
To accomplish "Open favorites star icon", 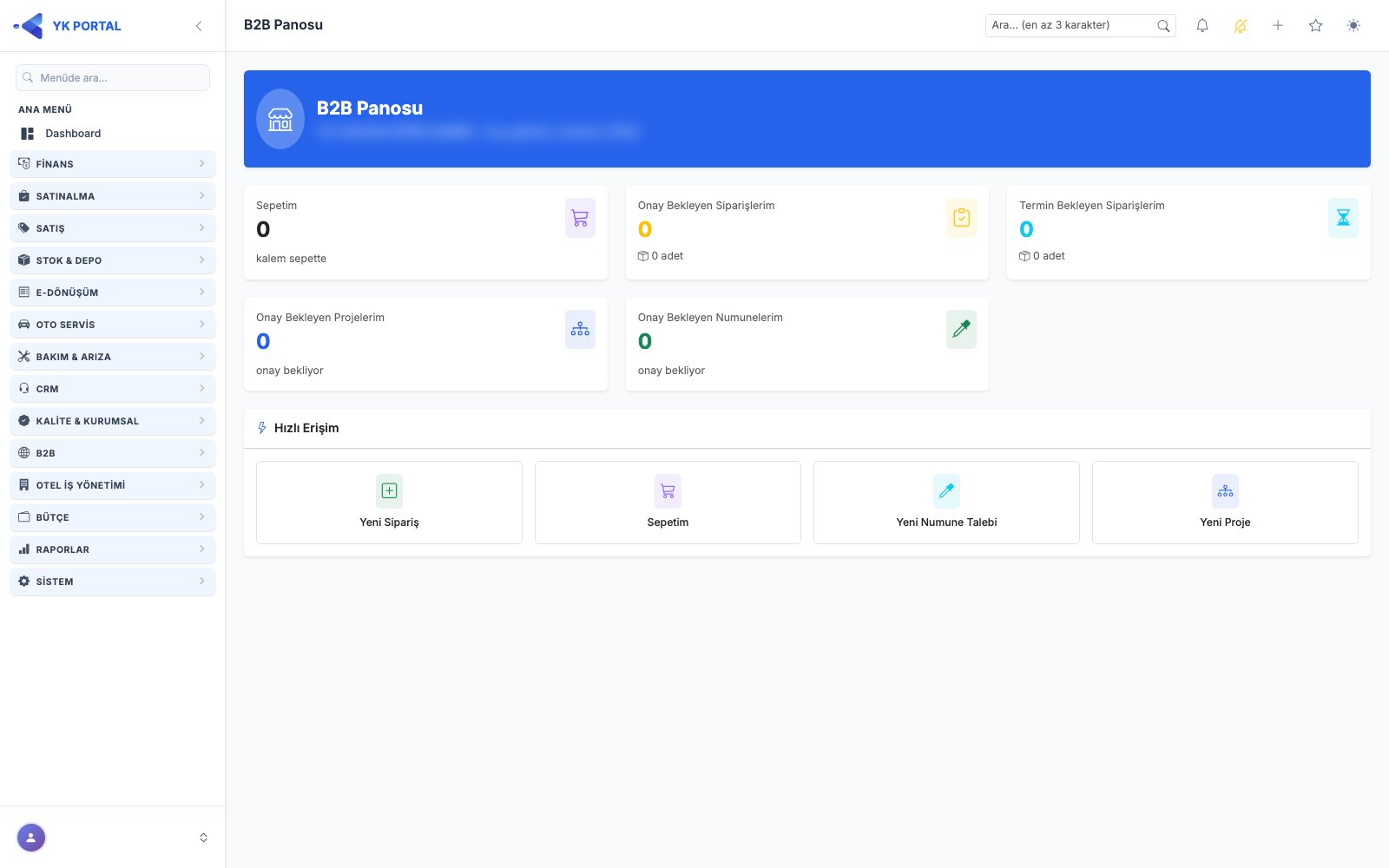I will coord(1316,26).
